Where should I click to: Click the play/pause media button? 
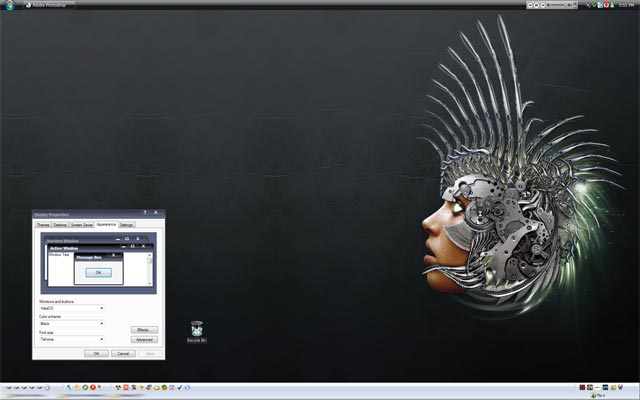536,5
